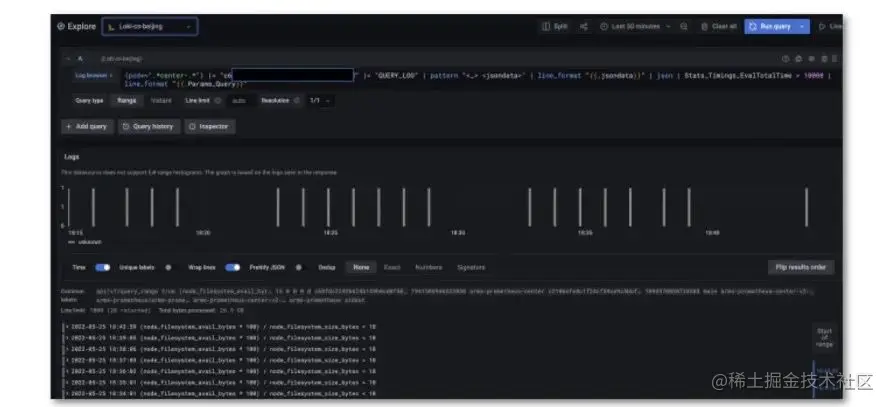Collapse query row A
Screen dimensions: 888x407
pyautogui.click(x=68, y=58)
